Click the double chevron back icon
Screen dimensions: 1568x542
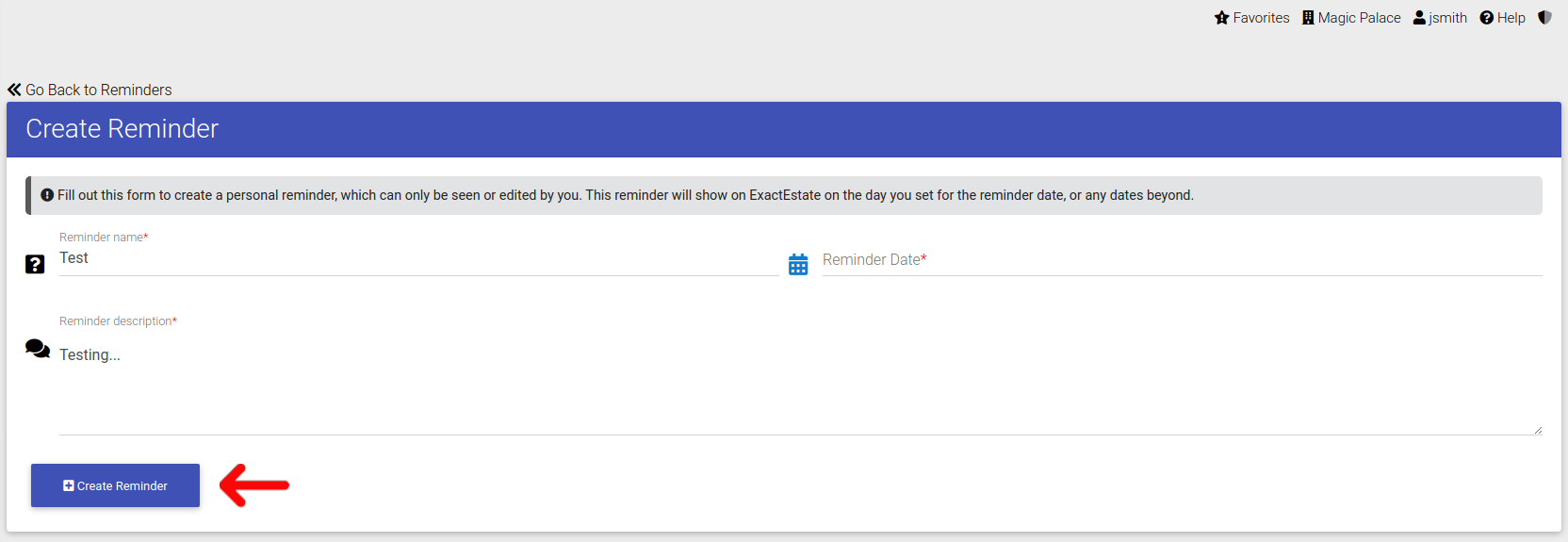tap(14, 90)
